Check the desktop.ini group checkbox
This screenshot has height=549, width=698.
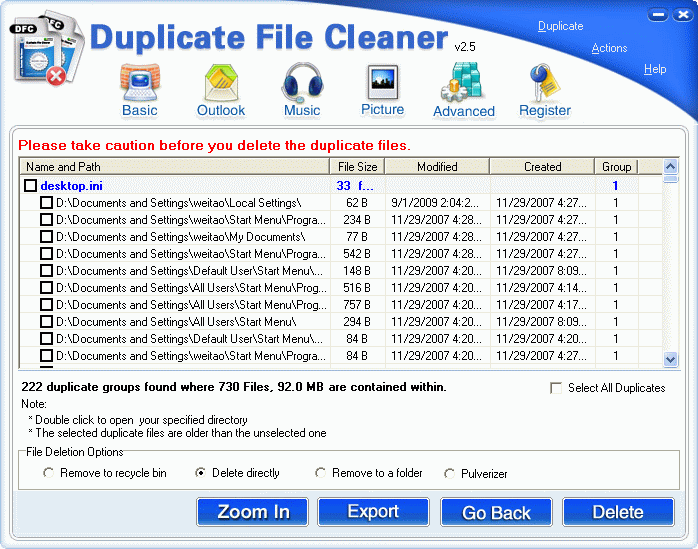coord(30,186)
